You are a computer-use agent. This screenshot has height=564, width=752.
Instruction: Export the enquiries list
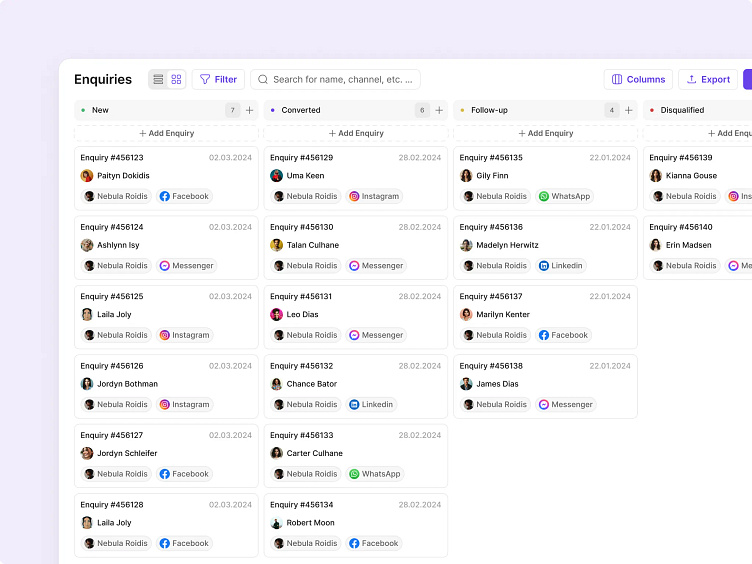pos(708,79)
